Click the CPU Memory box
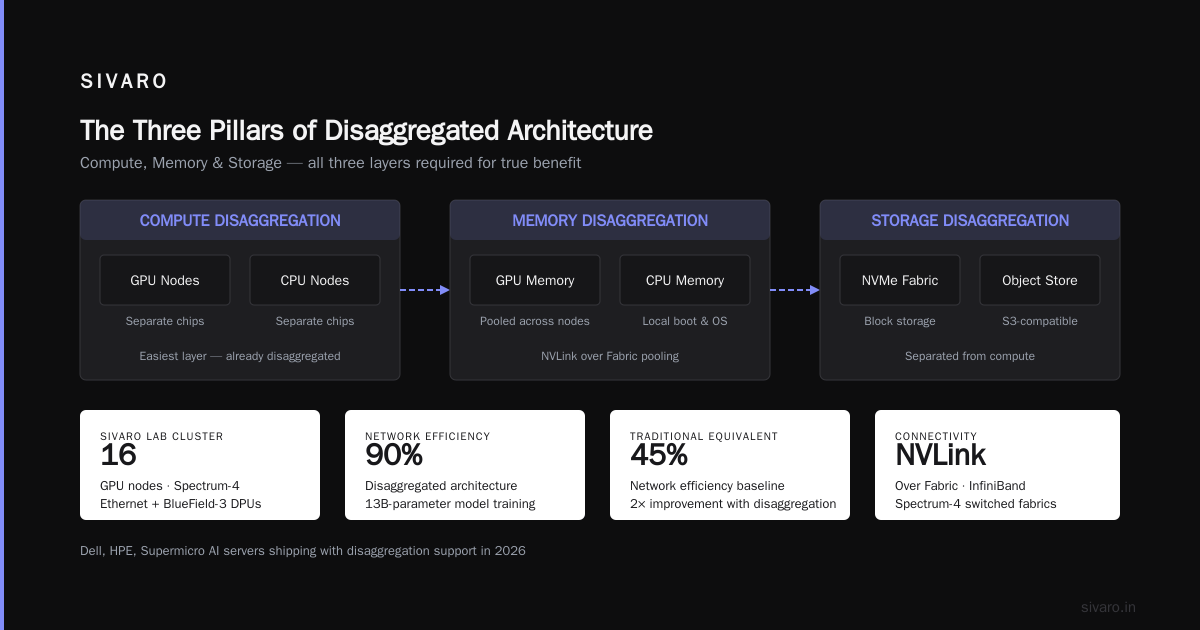 (x=685, y=280)
